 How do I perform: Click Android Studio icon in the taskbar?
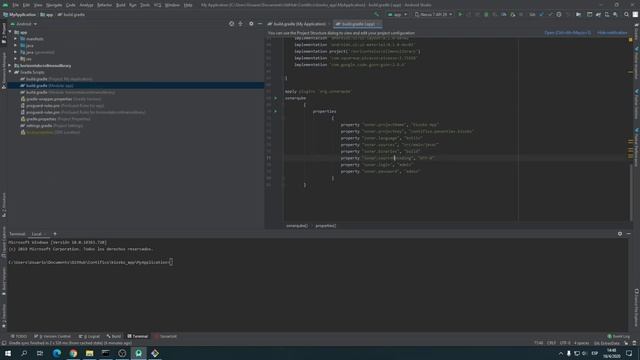coord(138,353)
